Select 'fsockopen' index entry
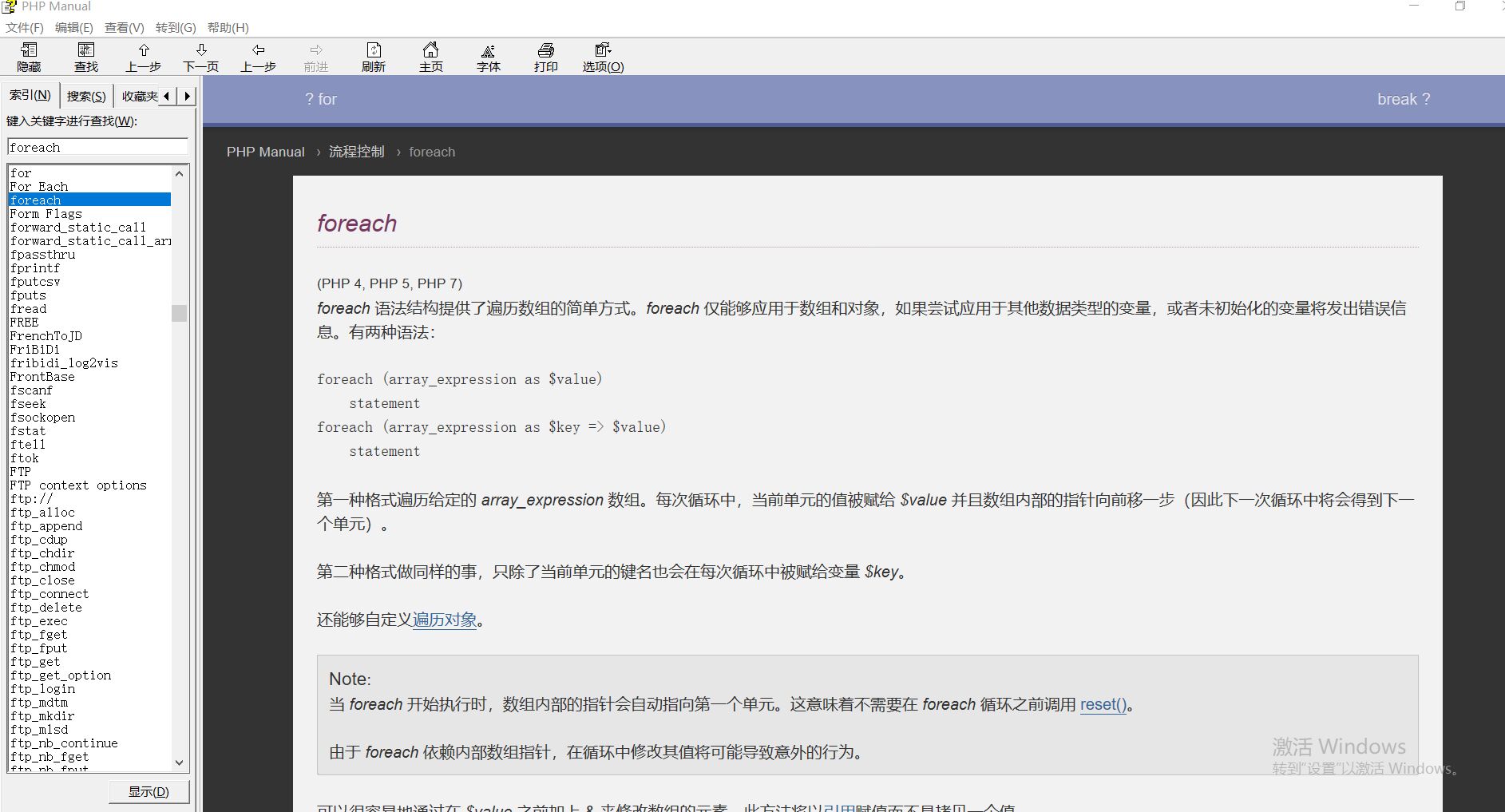 point(42,417)
